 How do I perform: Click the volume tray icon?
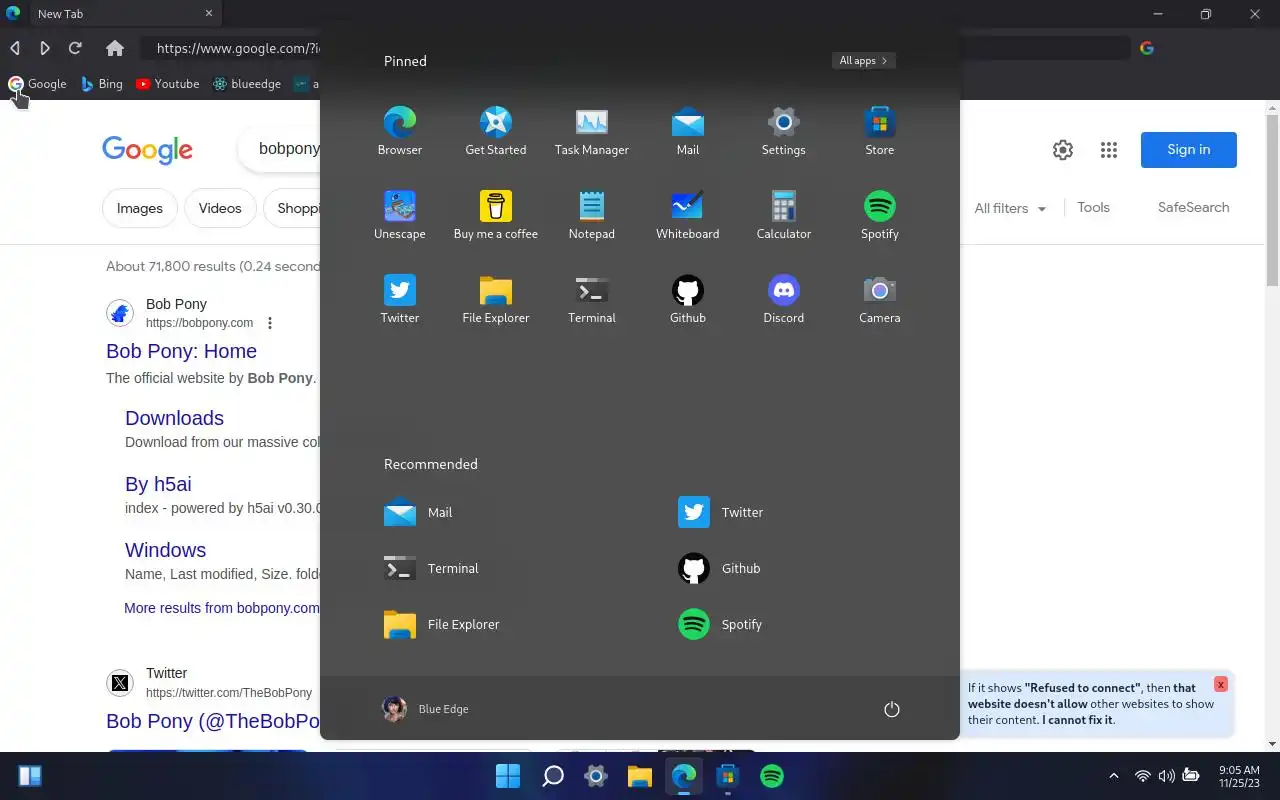point(1167,776)
